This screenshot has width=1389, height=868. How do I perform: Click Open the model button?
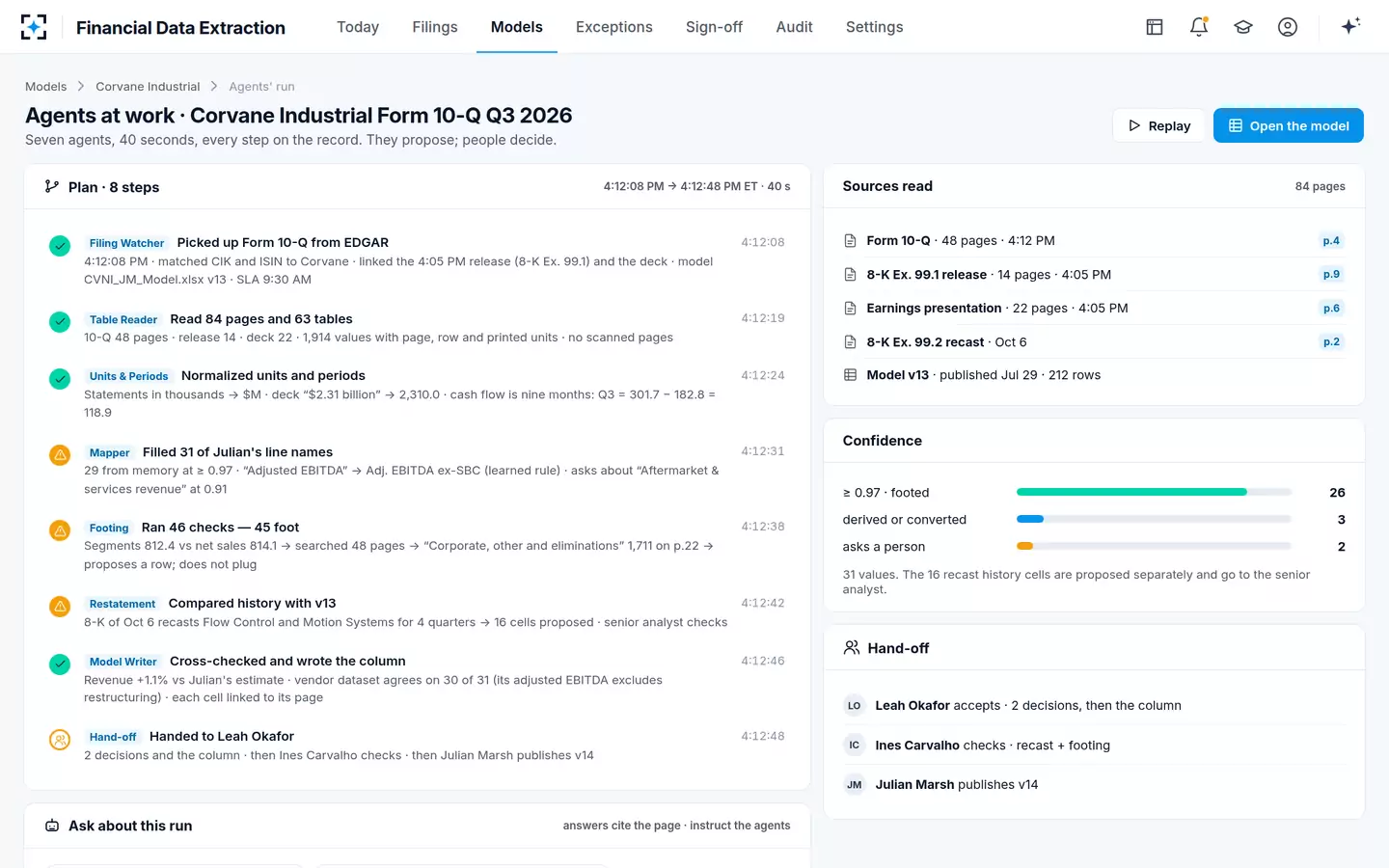1289,125
